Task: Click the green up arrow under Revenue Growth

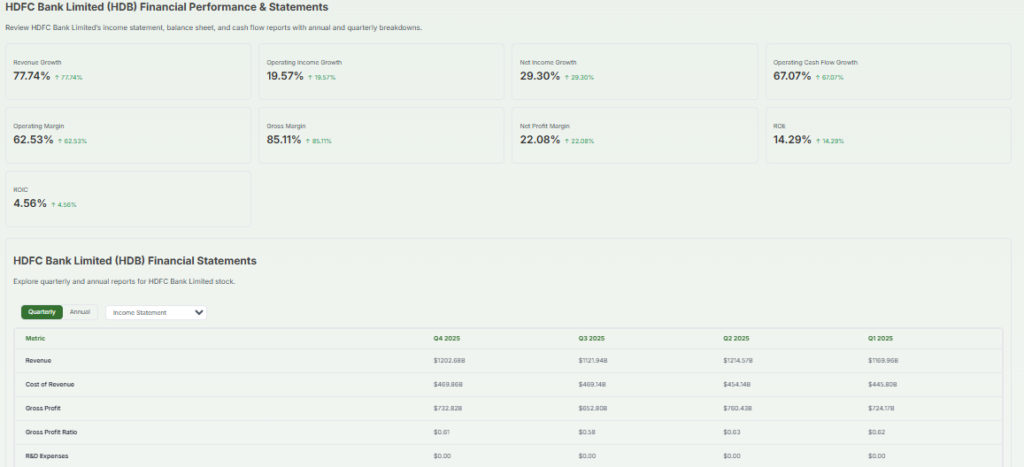Action: coord(56,77)
